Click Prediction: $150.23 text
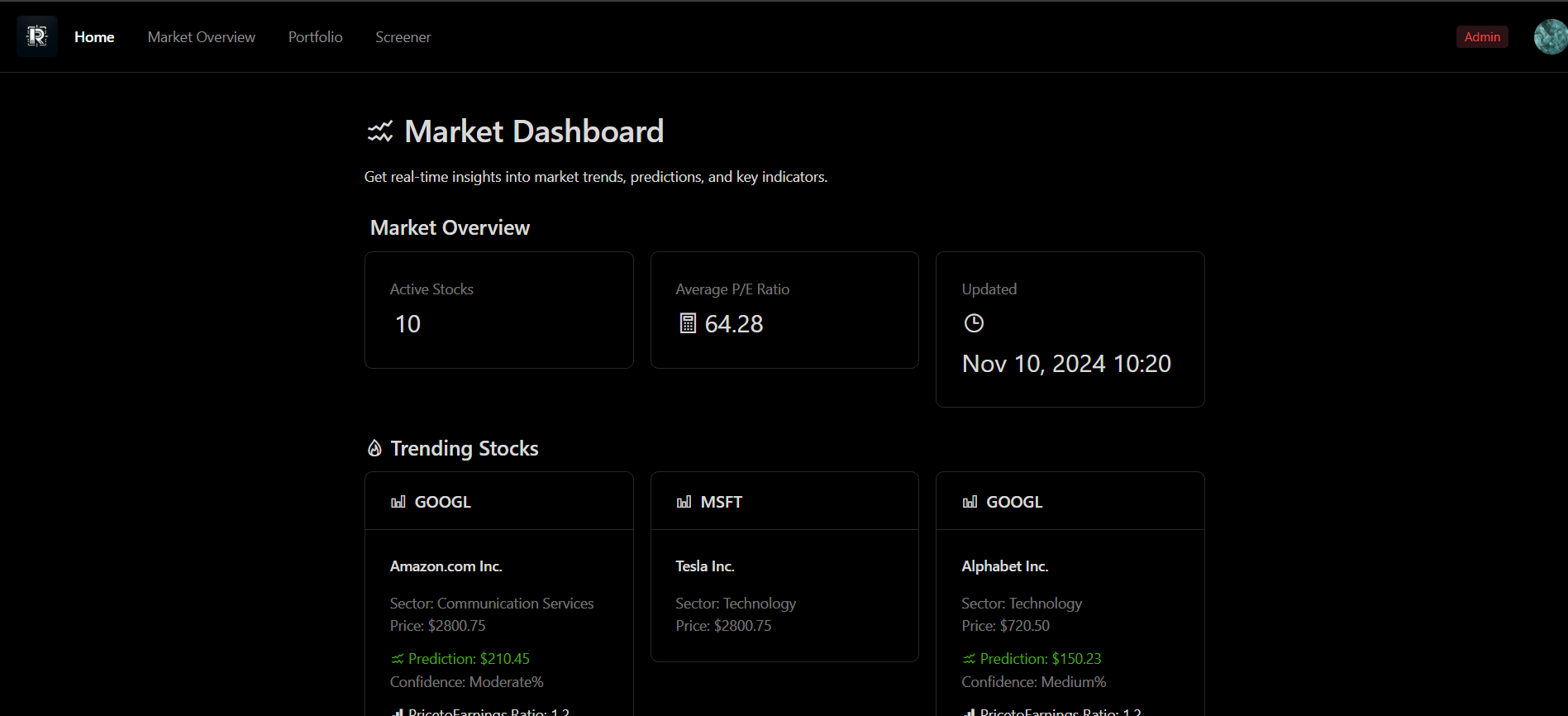 [x=1041, y=659]
